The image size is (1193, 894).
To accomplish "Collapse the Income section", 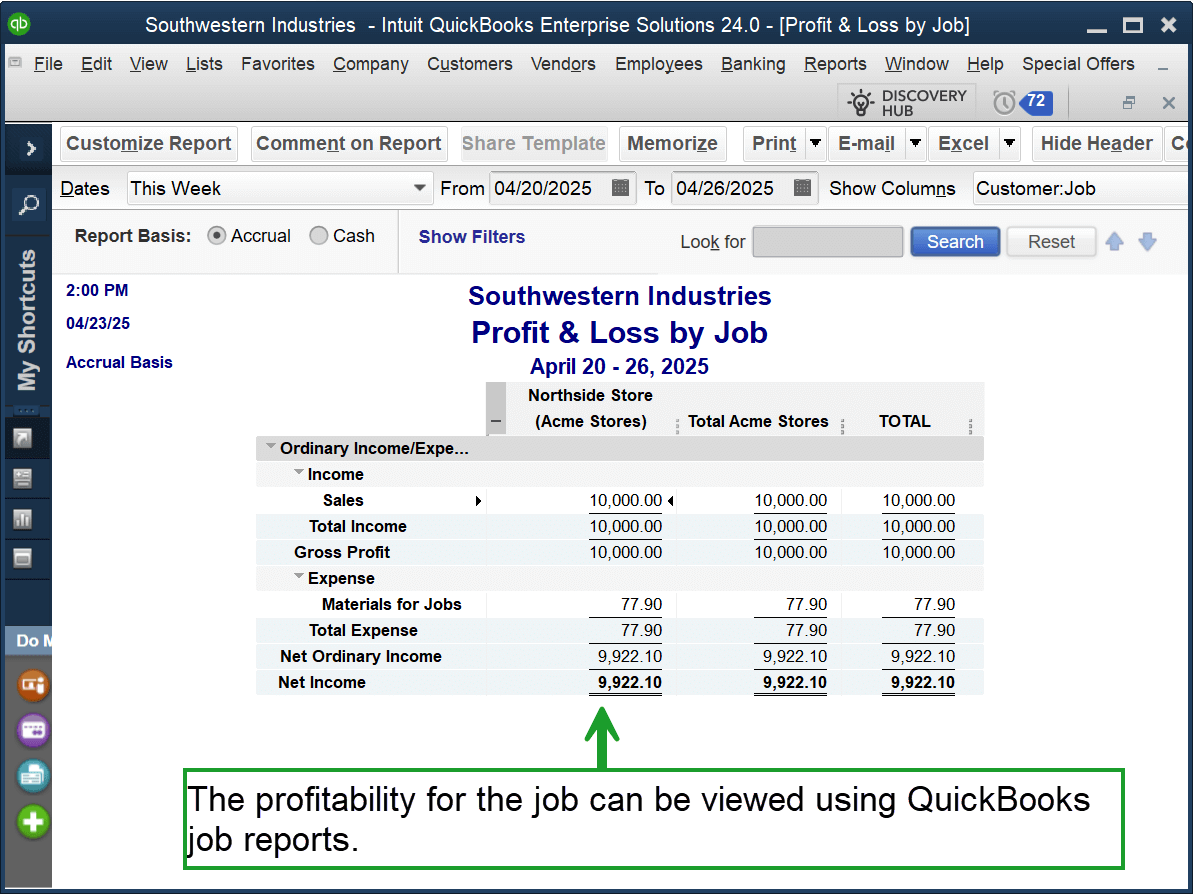I will click(299, 472).
